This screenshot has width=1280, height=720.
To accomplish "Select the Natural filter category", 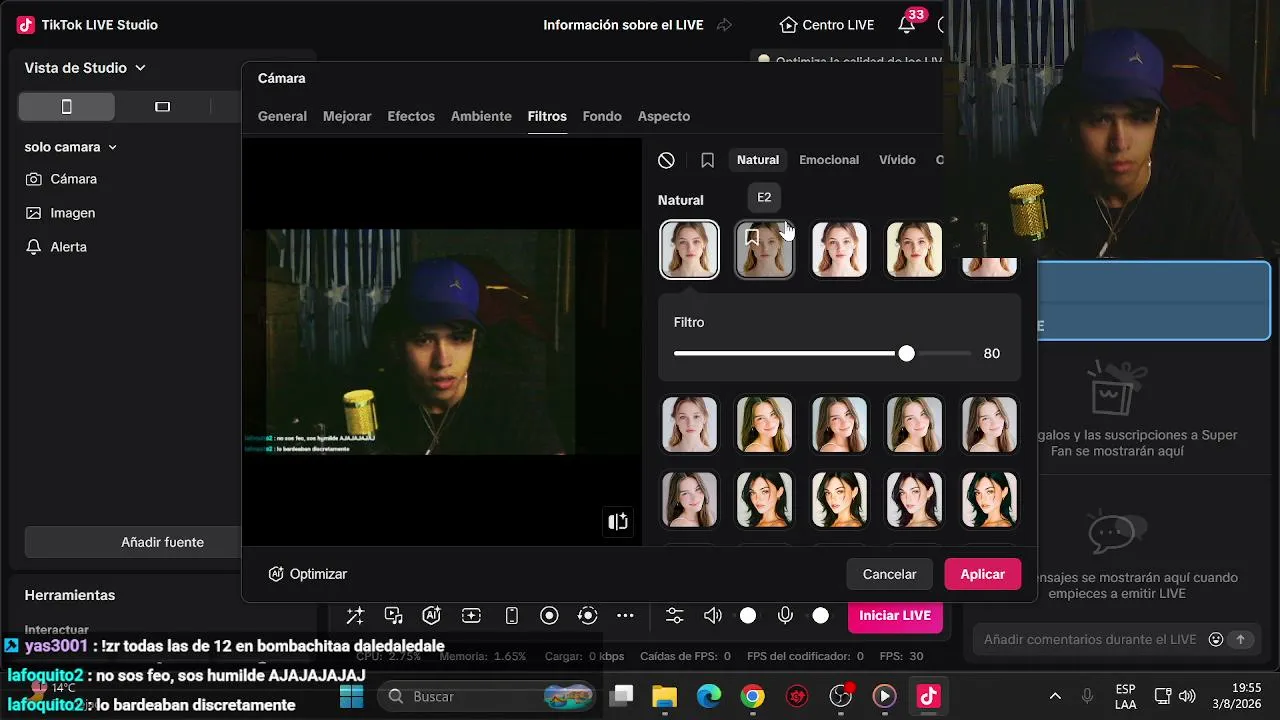I will point(758,160).
